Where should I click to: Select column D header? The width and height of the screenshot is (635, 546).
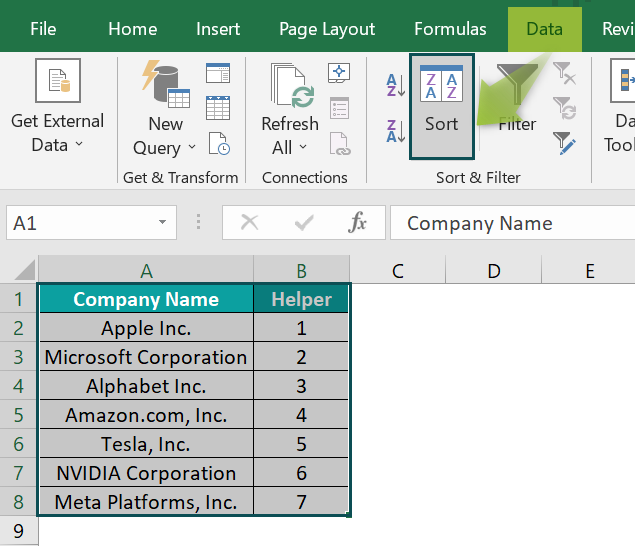493,271
